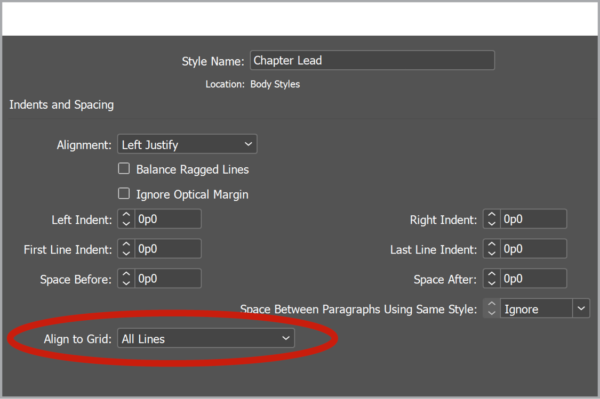The width and height of the screenshot is (600, 399).
Task: Click the Space After value field
Action: [533, 278]
